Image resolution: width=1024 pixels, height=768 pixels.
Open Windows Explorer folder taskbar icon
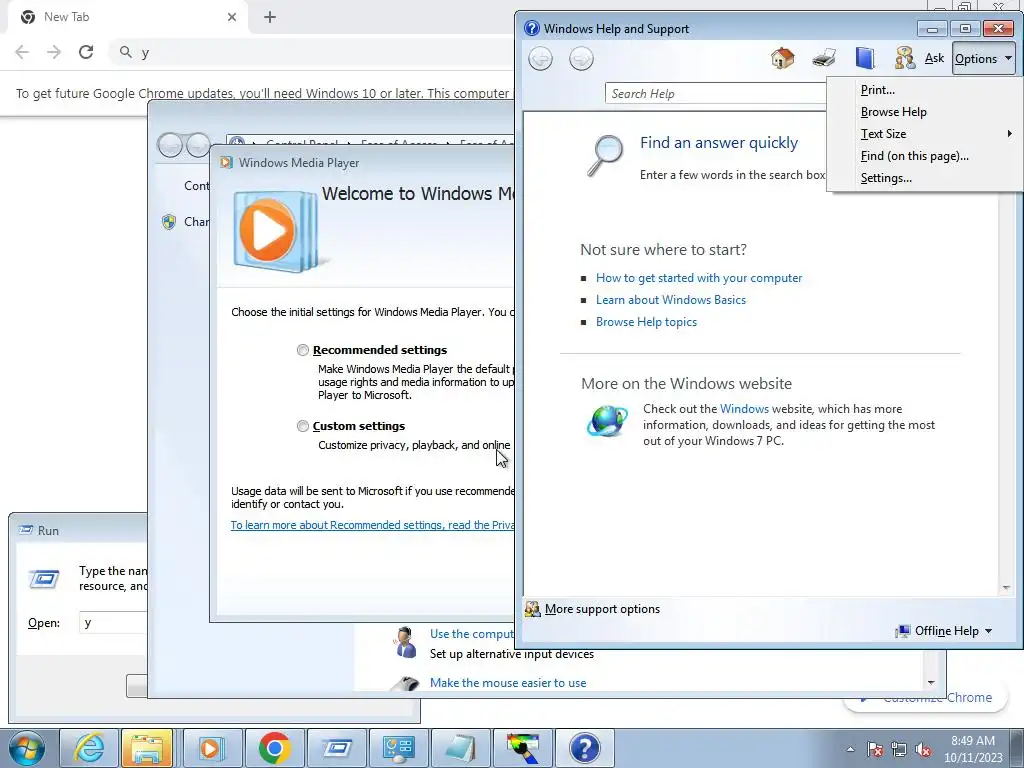pyautogui.click(x=147, y=748)
